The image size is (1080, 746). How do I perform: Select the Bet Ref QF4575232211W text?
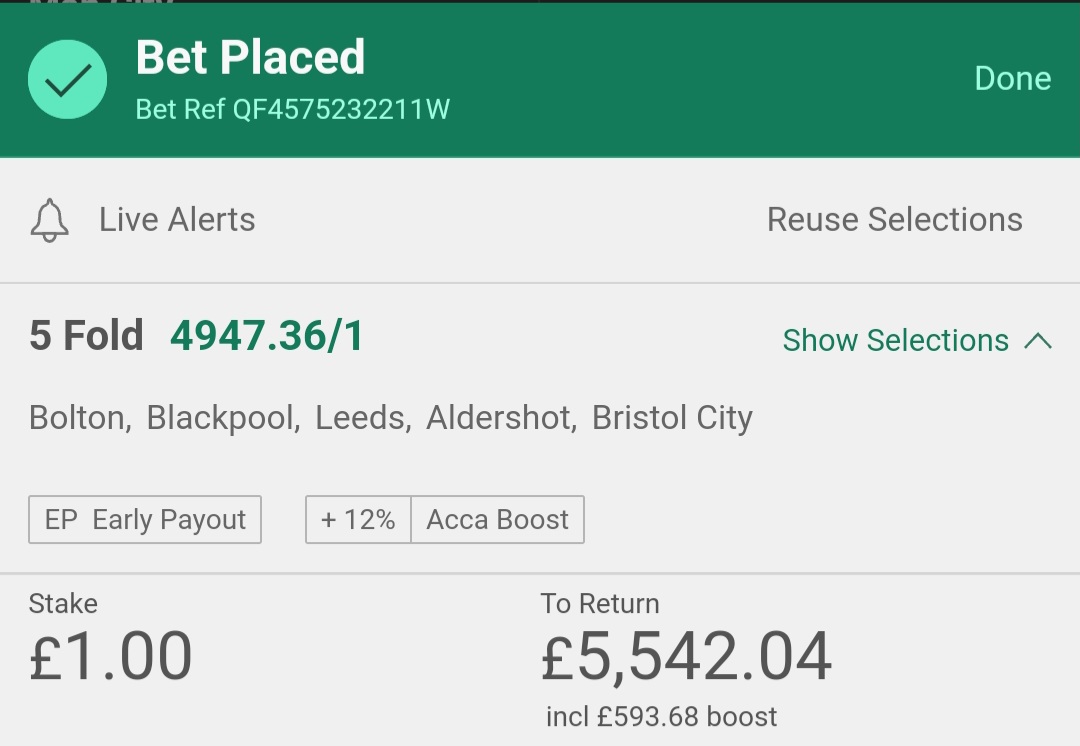tap(293, 110)
